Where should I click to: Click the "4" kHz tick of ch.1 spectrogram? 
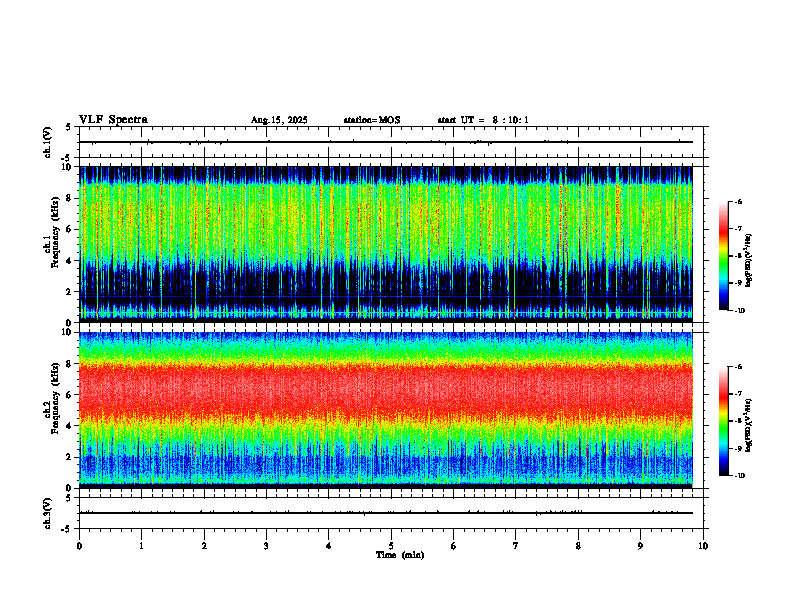[71, 261]
